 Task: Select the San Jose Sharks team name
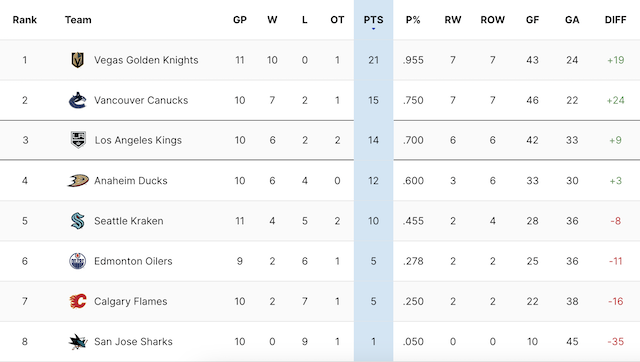pyautogui.click(x=133, y=342)
